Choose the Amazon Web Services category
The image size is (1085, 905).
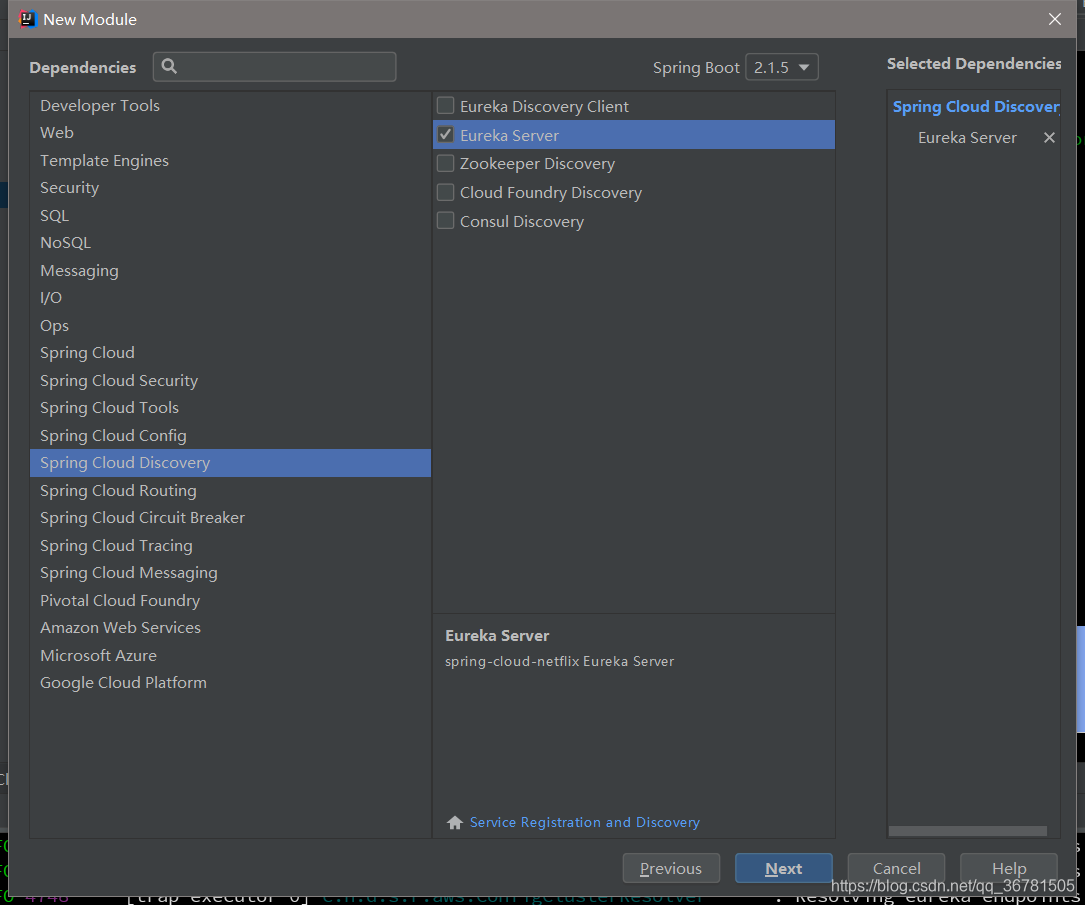(230, 628)
